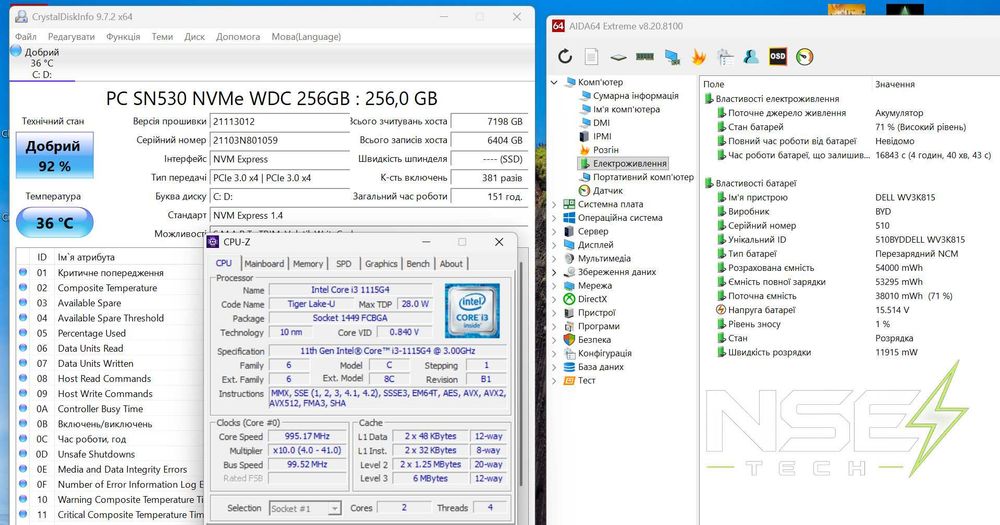Viewport: 1000px width, 525px height.
Task: Click status dot for Percentage Used row
Action: coord(23,333)
